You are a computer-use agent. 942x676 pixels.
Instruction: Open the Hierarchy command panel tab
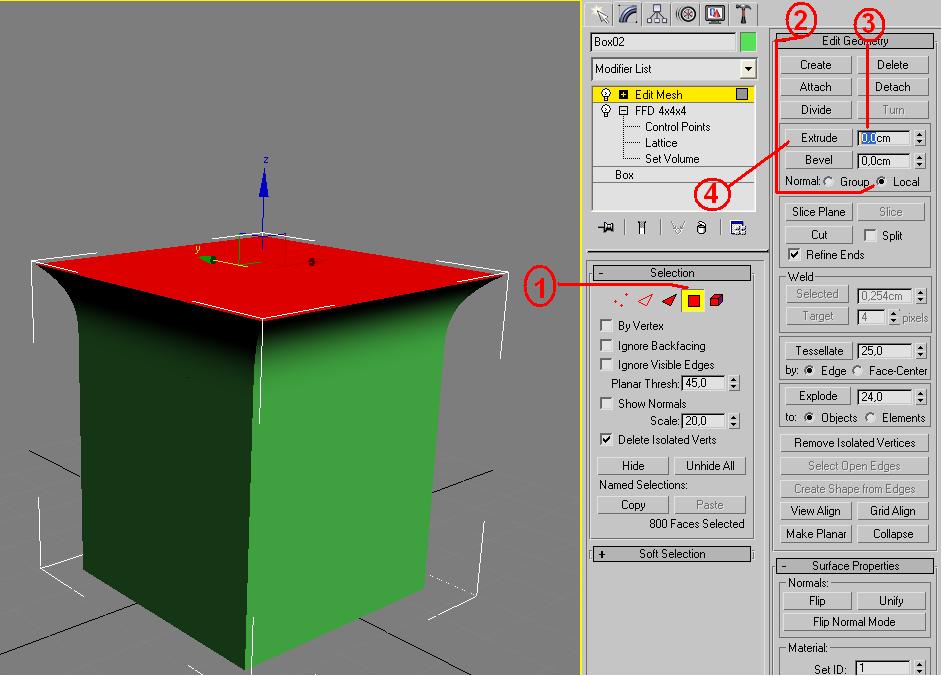(657, 13)
